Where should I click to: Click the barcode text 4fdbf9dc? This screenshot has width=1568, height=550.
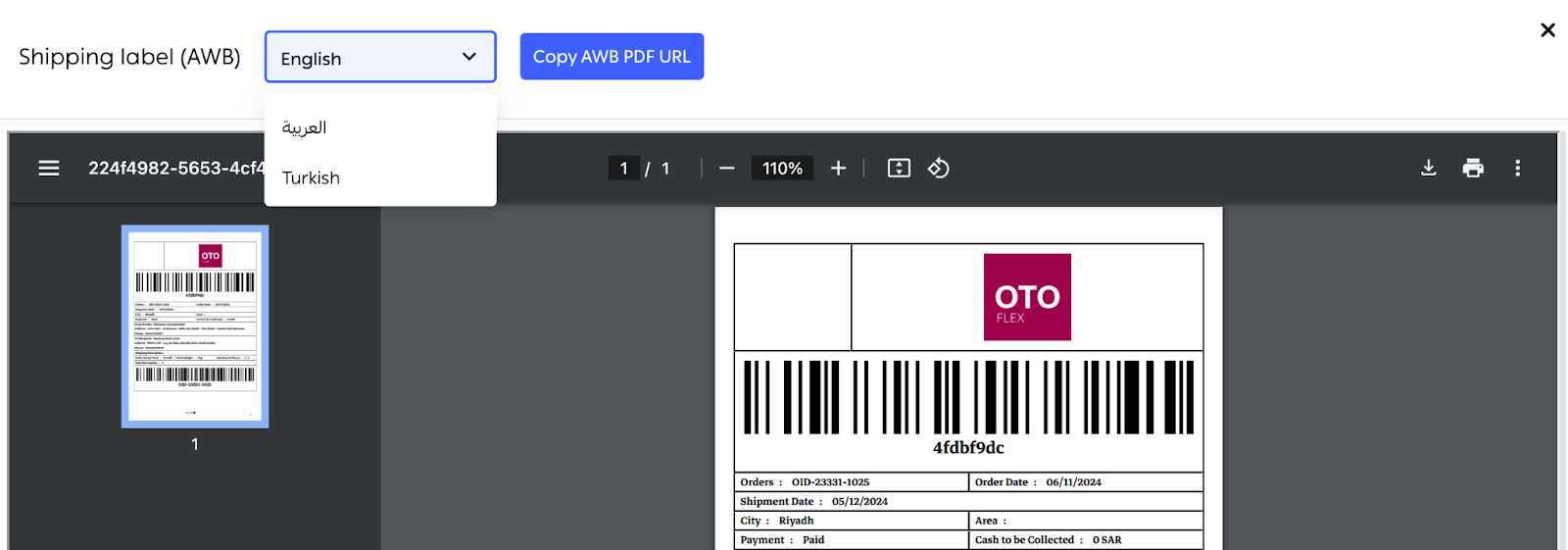[968, 448]
